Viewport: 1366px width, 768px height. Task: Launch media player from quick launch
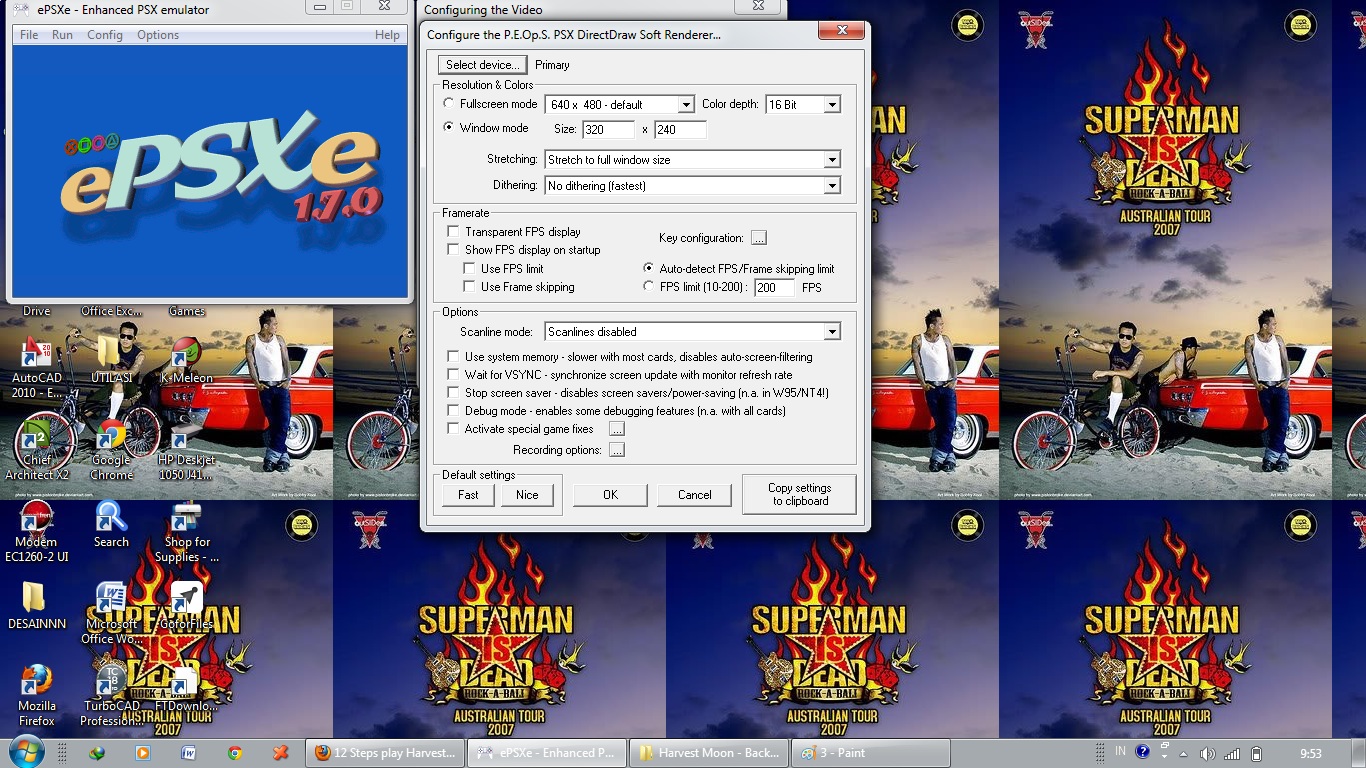(142, 753)
